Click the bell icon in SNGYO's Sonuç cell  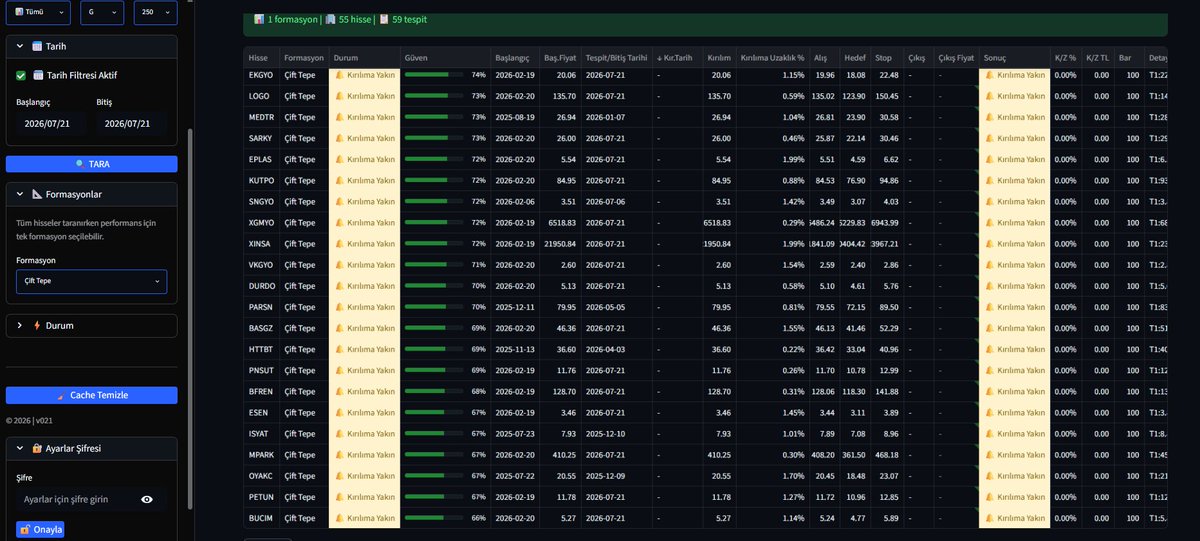point(988,202)
